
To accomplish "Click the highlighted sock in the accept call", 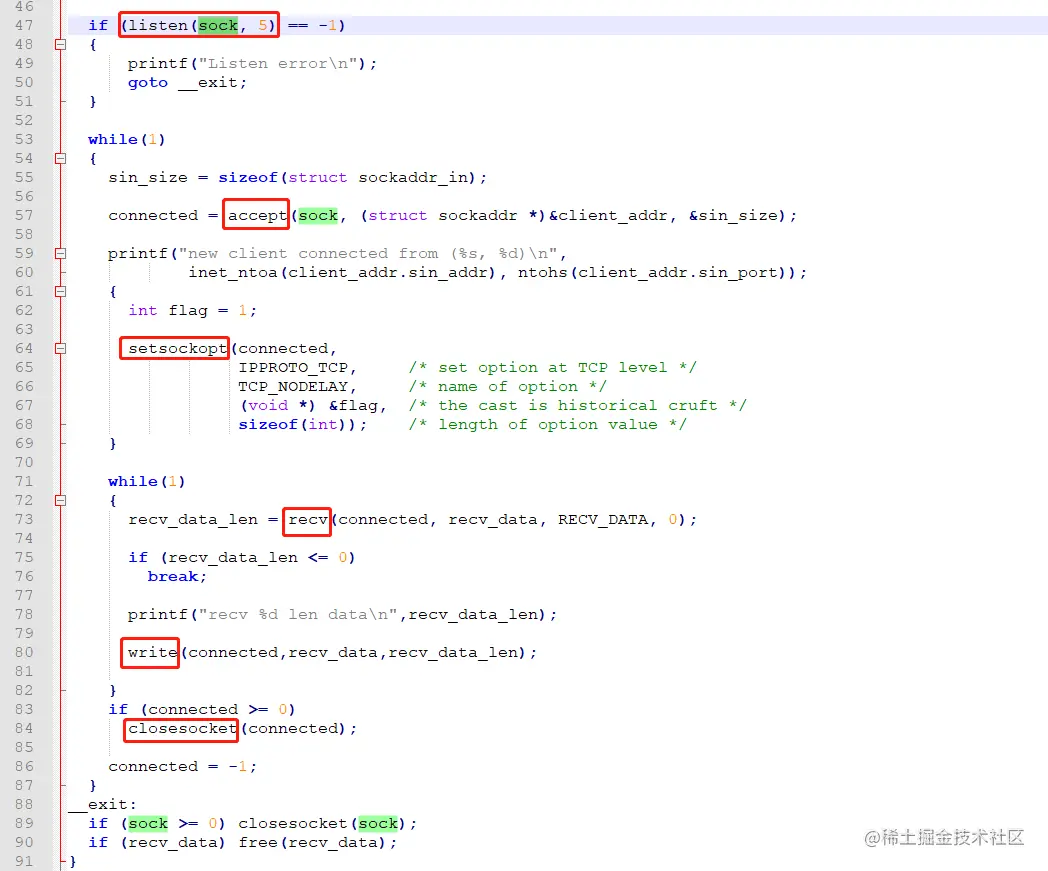I will tap(318, 215).
